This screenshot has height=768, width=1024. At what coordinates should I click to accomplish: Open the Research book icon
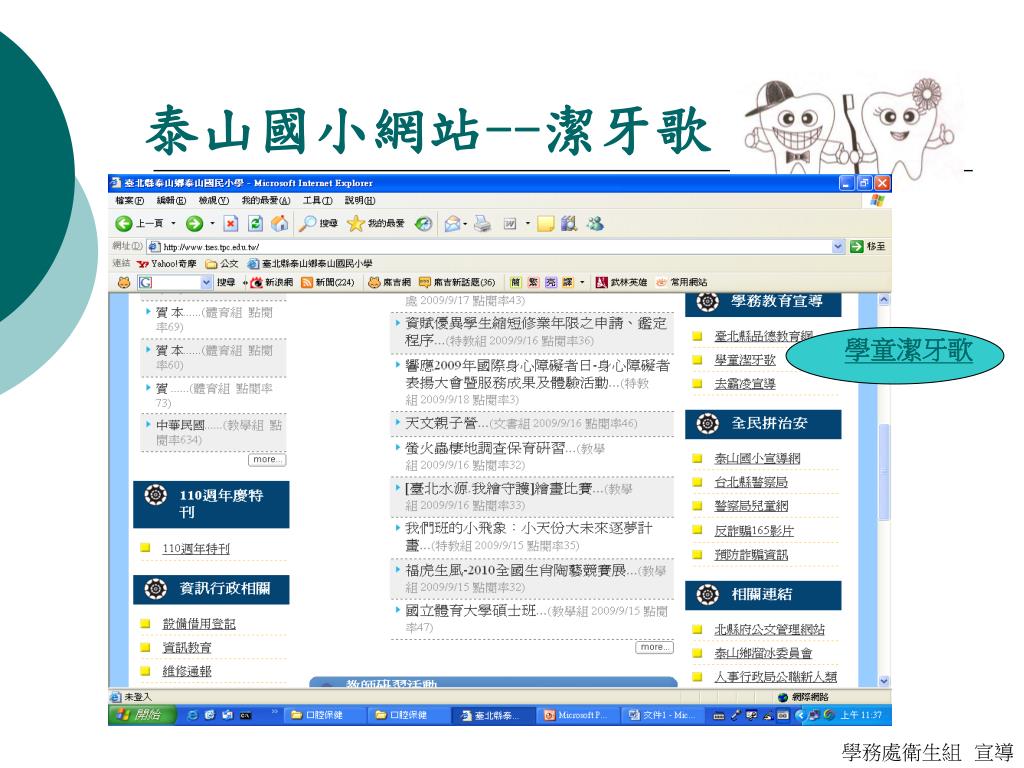[569, 223]
